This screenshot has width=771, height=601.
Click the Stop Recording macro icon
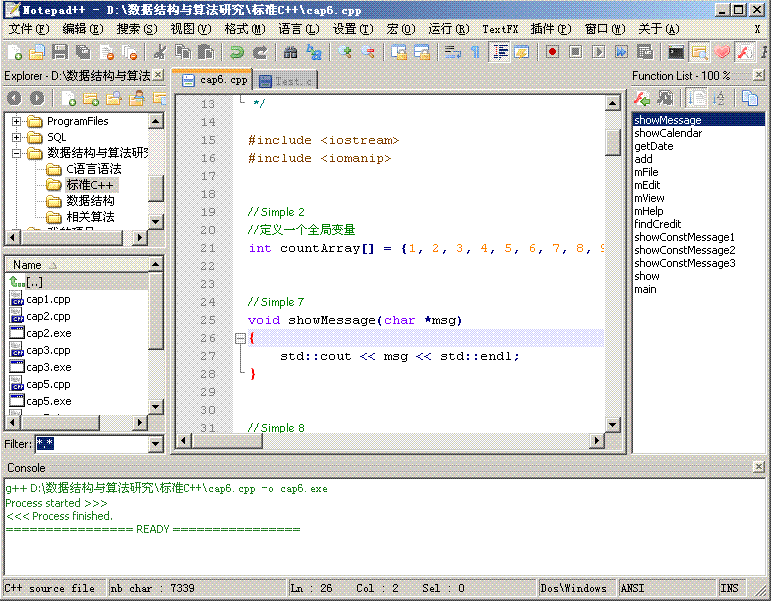(575, 52)
